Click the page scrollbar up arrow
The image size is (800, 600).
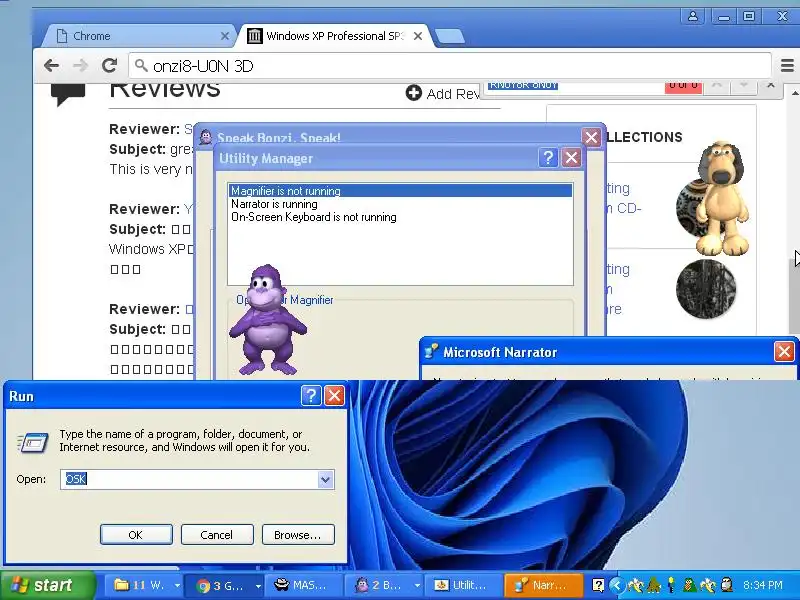coord(794,94)
